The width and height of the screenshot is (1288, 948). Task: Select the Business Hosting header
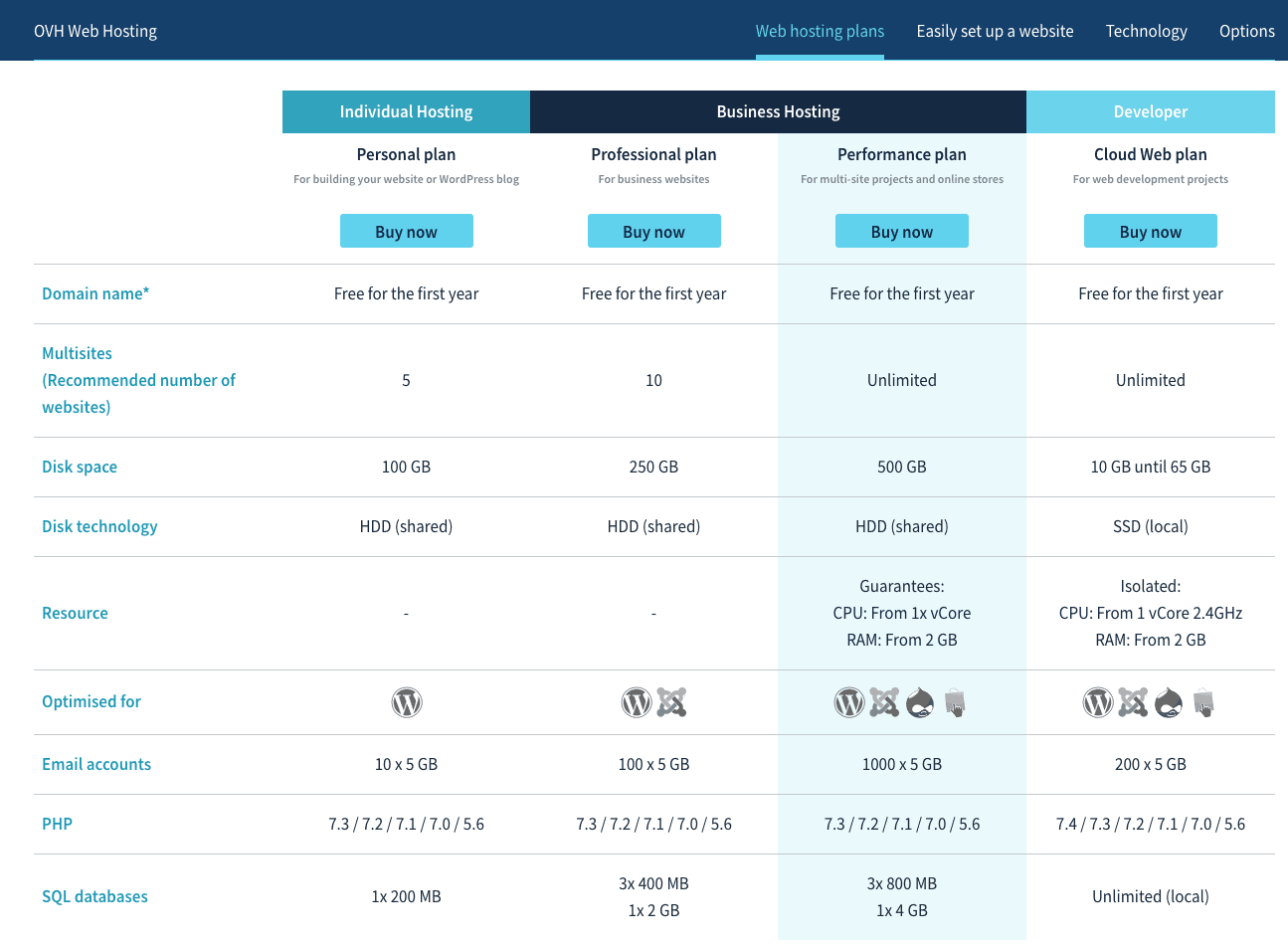click(x=778, y=111)
